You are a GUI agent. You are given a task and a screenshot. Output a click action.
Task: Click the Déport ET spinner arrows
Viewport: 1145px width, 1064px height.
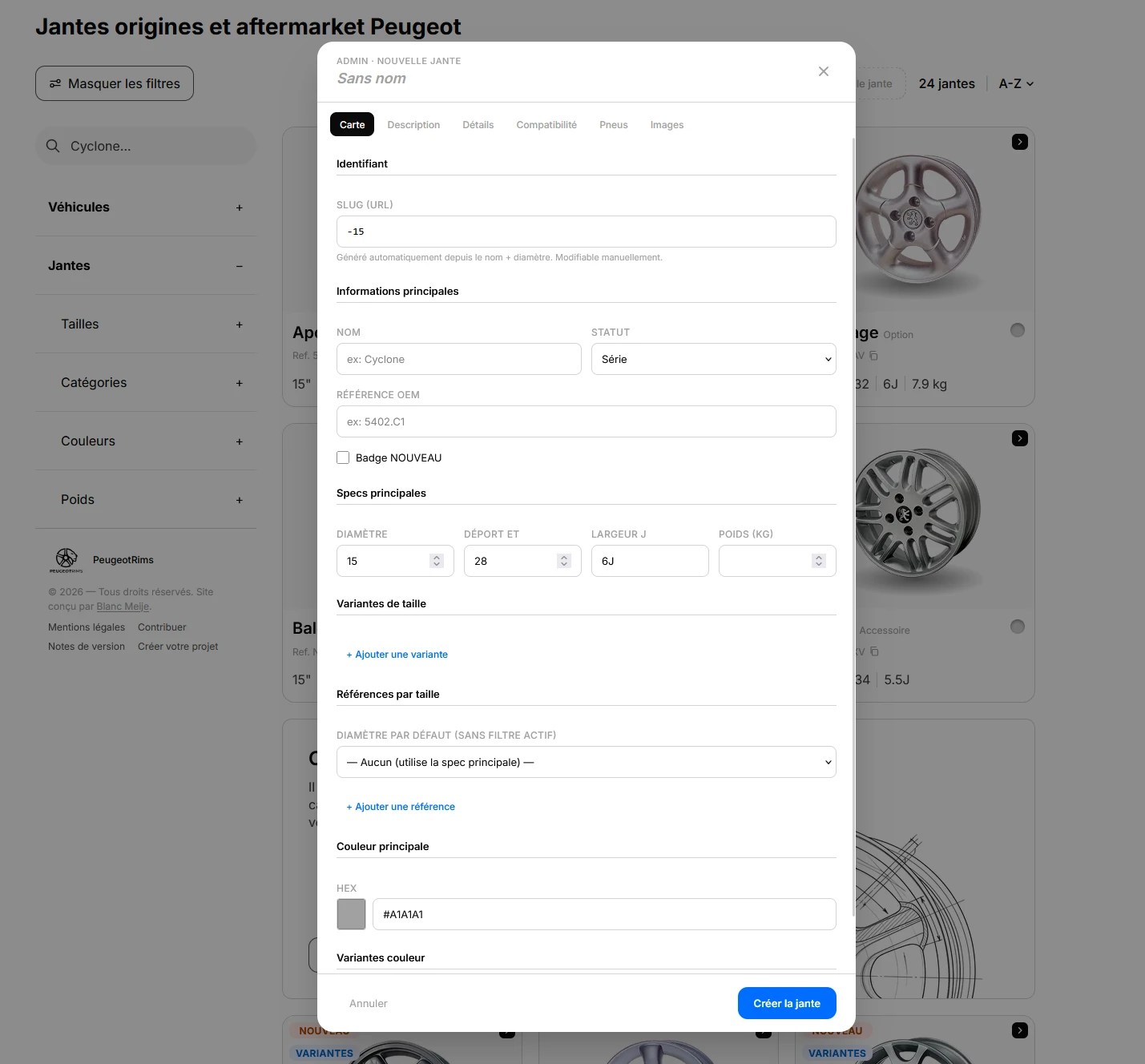tap(564, 561)
